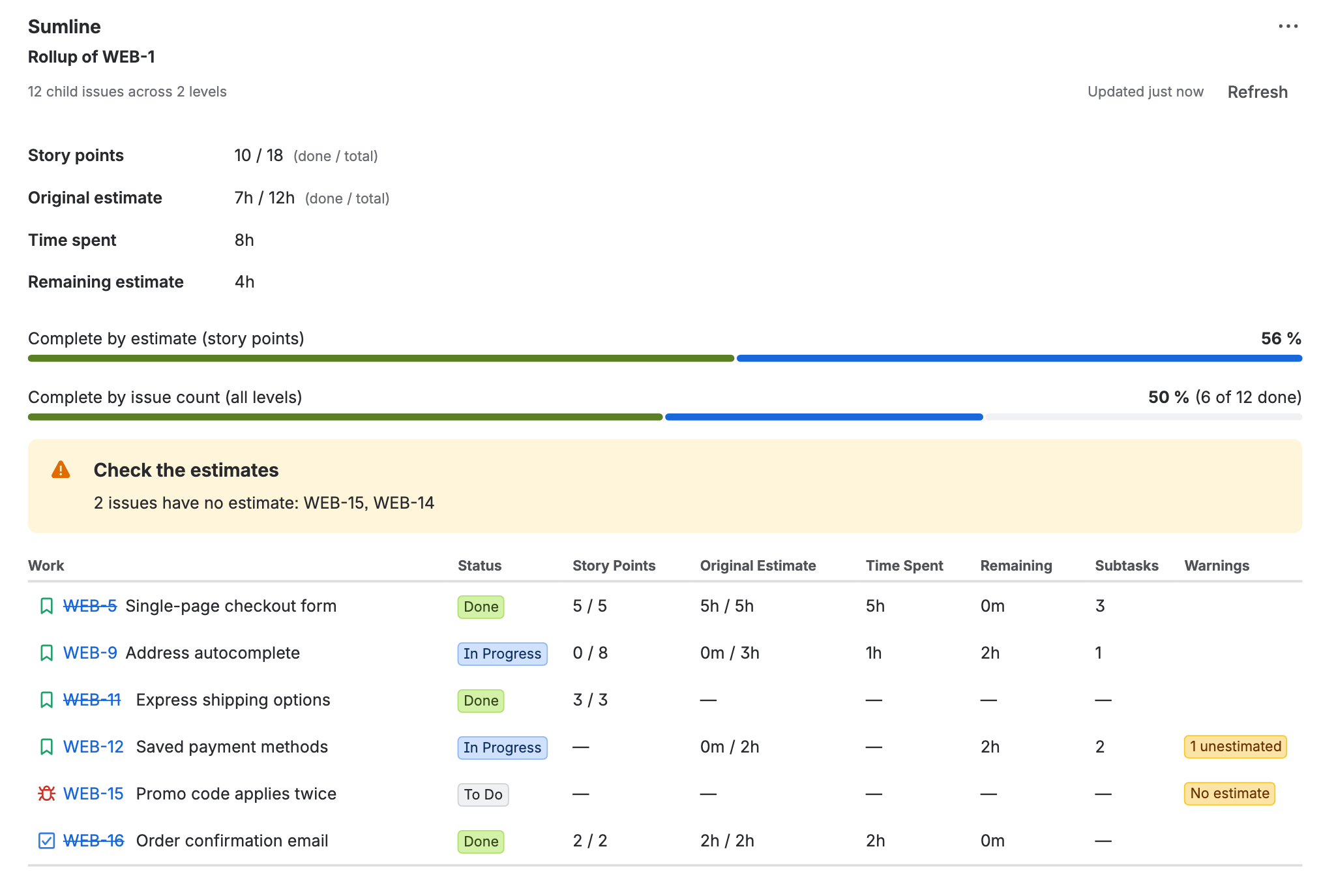Screen dimensions: 1321x896
Task: Click 'Address autocomplete' title
Action: click(213, 653)
